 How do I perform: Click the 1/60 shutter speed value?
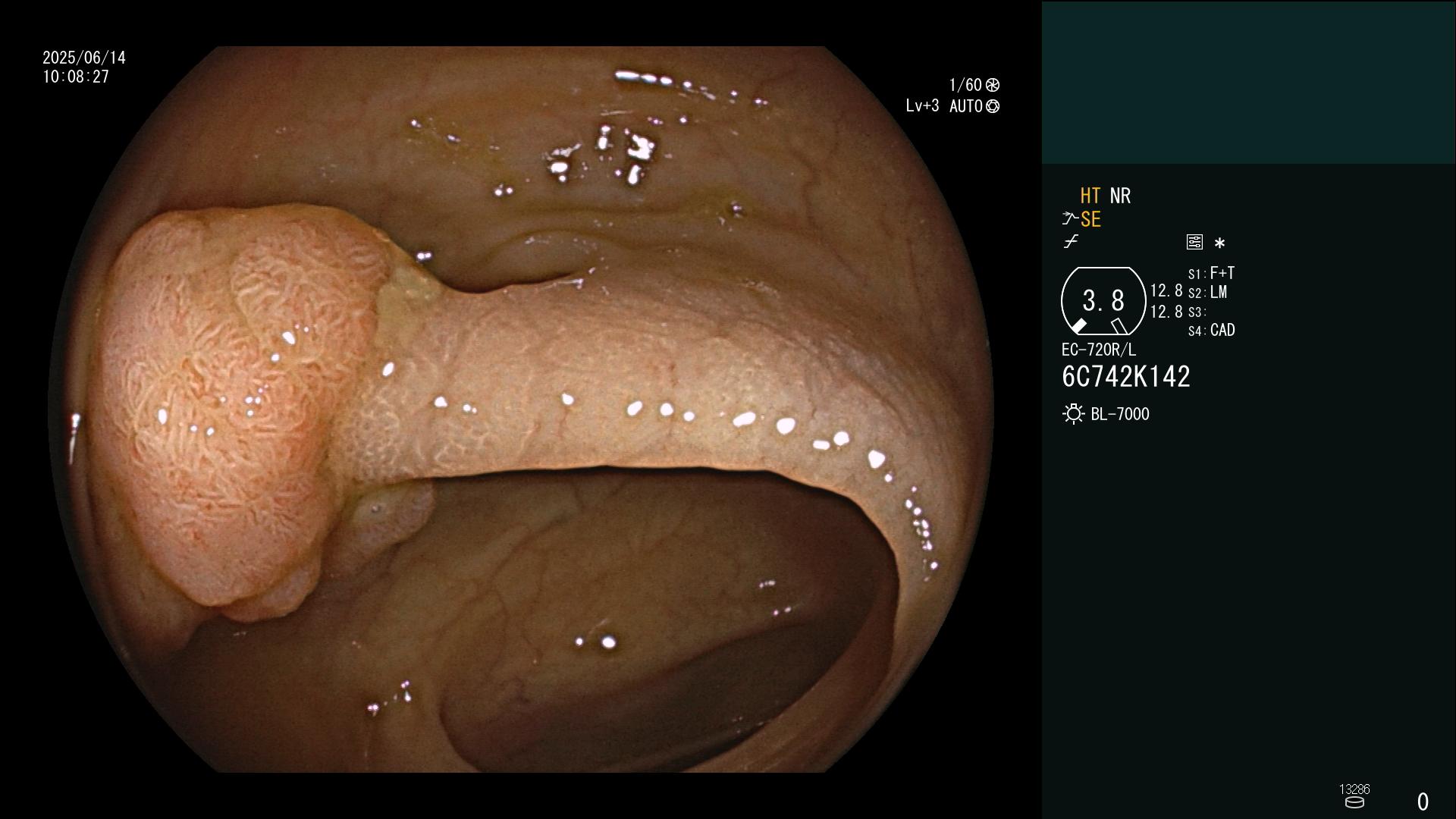click(x=965, y=85)
